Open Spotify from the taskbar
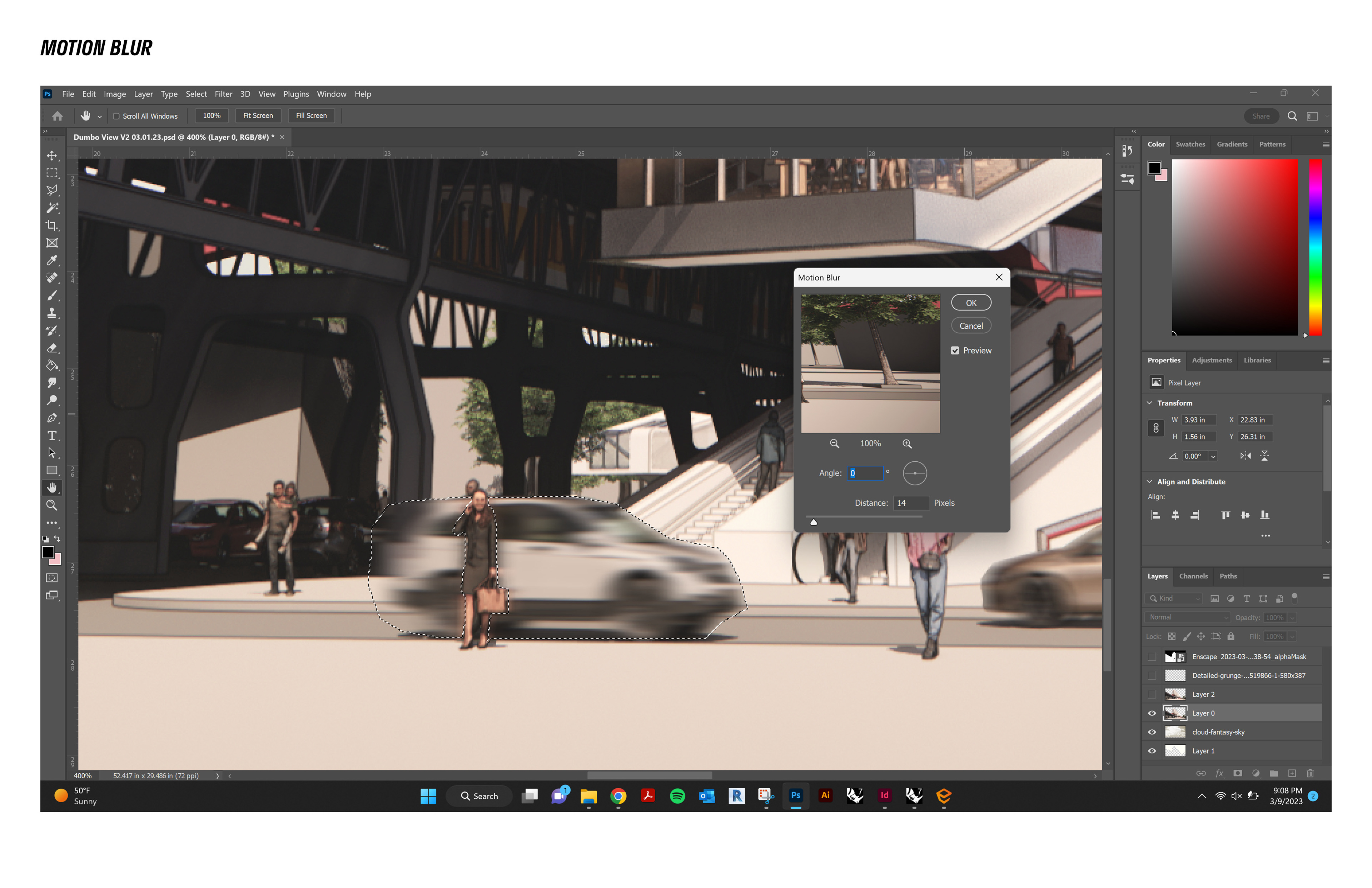This screenshot has width=1372, height=888. tap(677, 796)
